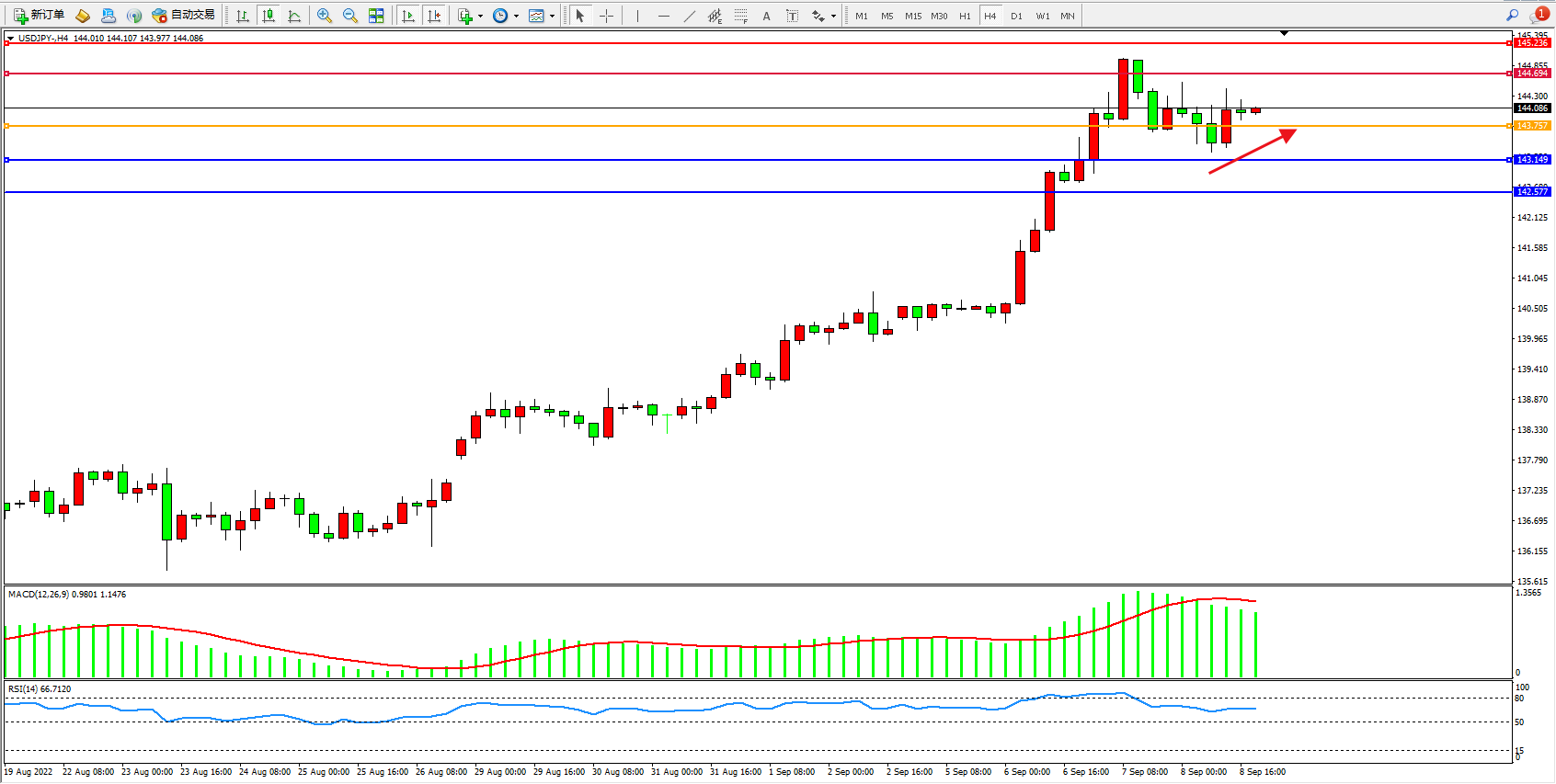The width and height of the screenshot is (1556, 784).
Task: Switch to the M15 timeframe
Action: 912,16
